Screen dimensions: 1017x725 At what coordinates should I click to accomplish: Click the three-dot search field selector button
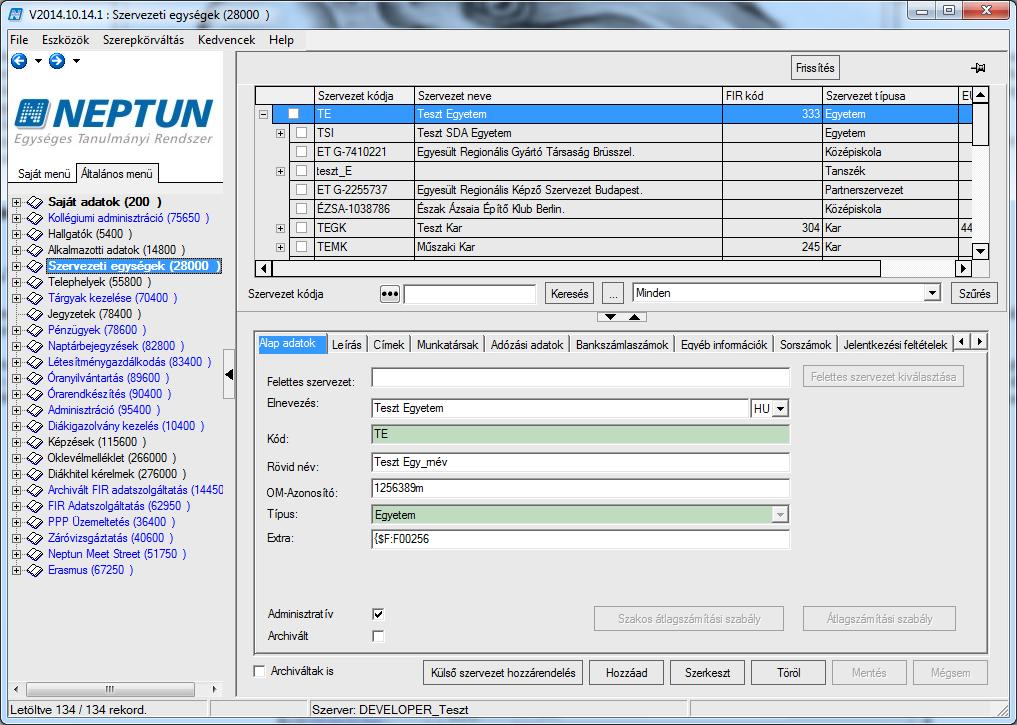(x=389, y=294)
